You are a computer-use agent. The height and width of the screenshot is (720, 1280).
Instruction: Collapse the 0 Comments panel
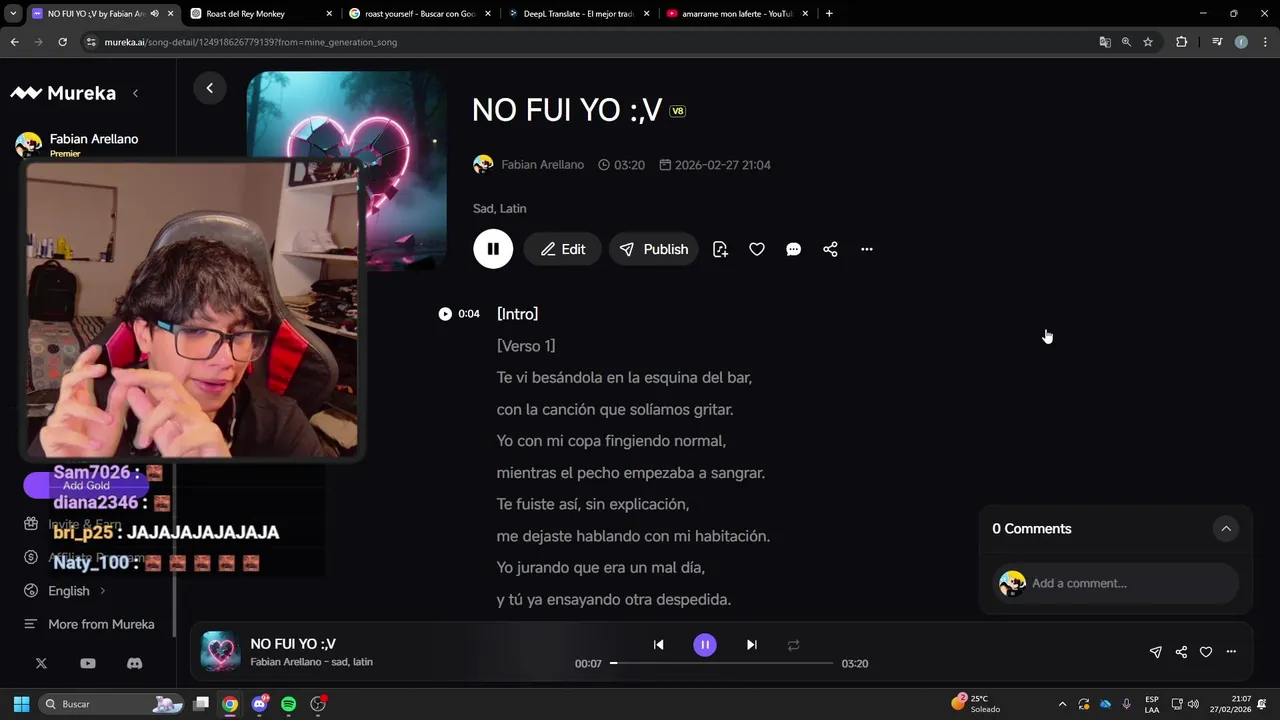1226,529
